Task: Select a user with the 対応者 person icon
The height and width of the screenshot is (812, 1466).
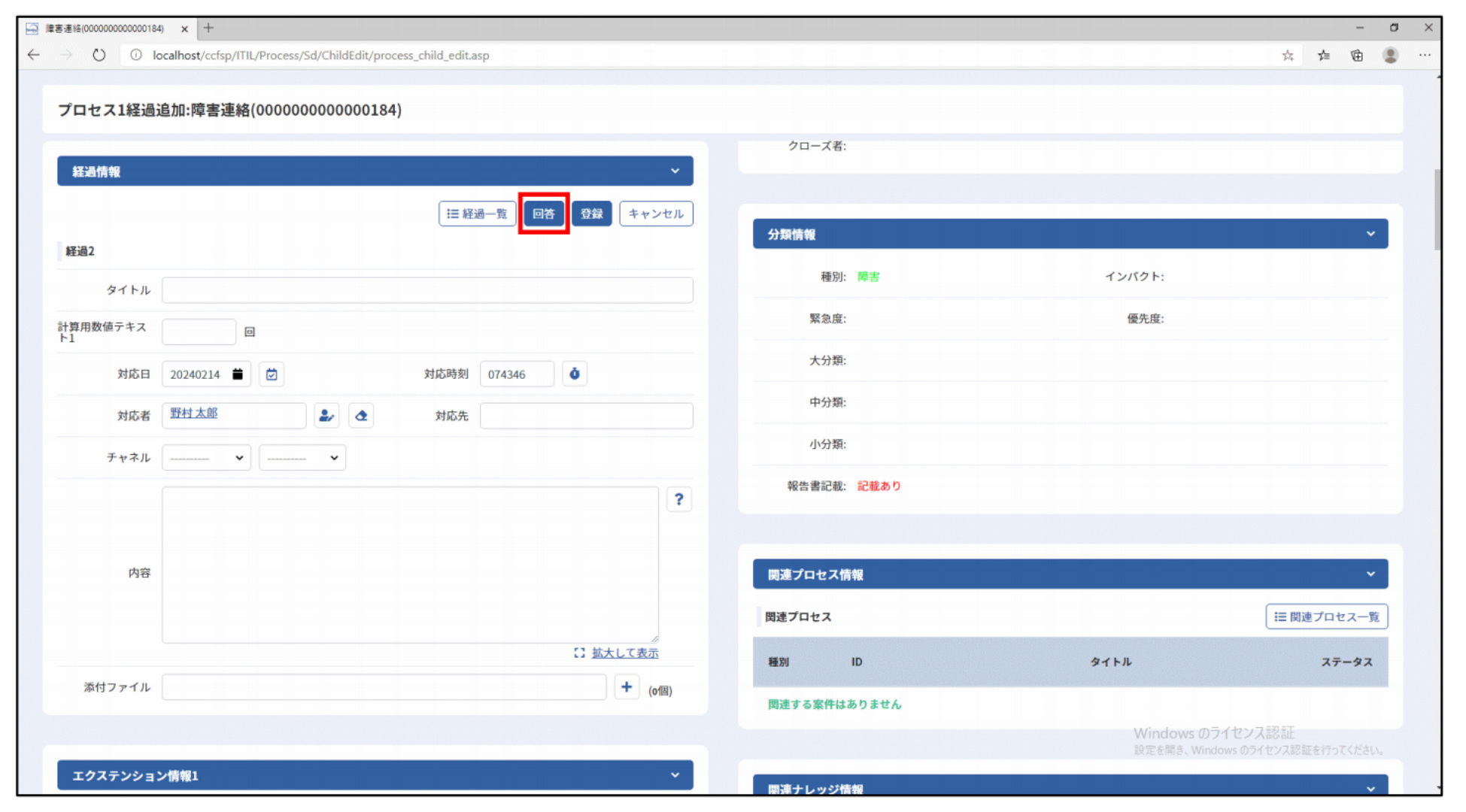Action: (x=326, y=416)
